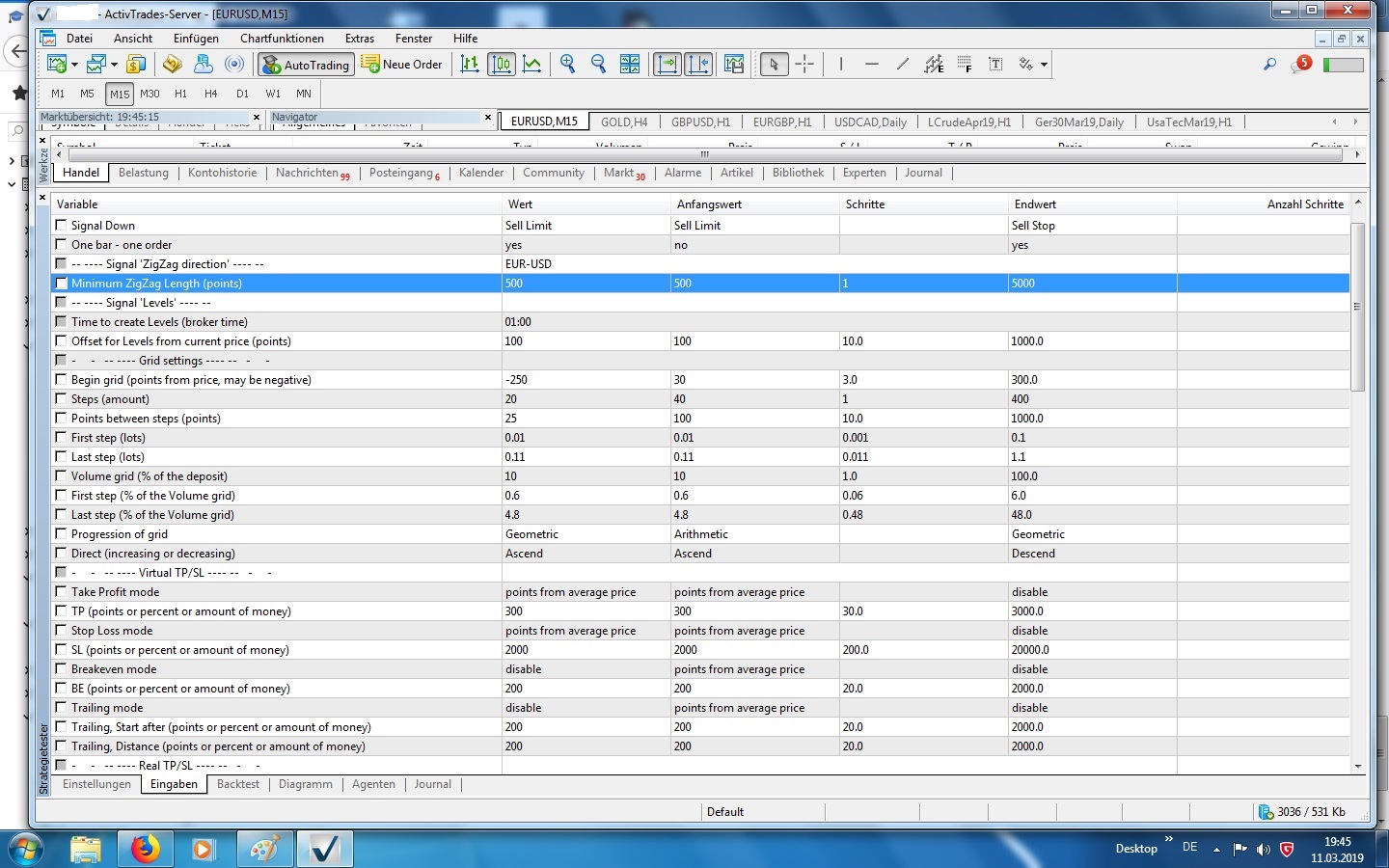The height and width of the screenshot is (868, 1389).
Task: Select the text label tool
Action: (995, 65)
